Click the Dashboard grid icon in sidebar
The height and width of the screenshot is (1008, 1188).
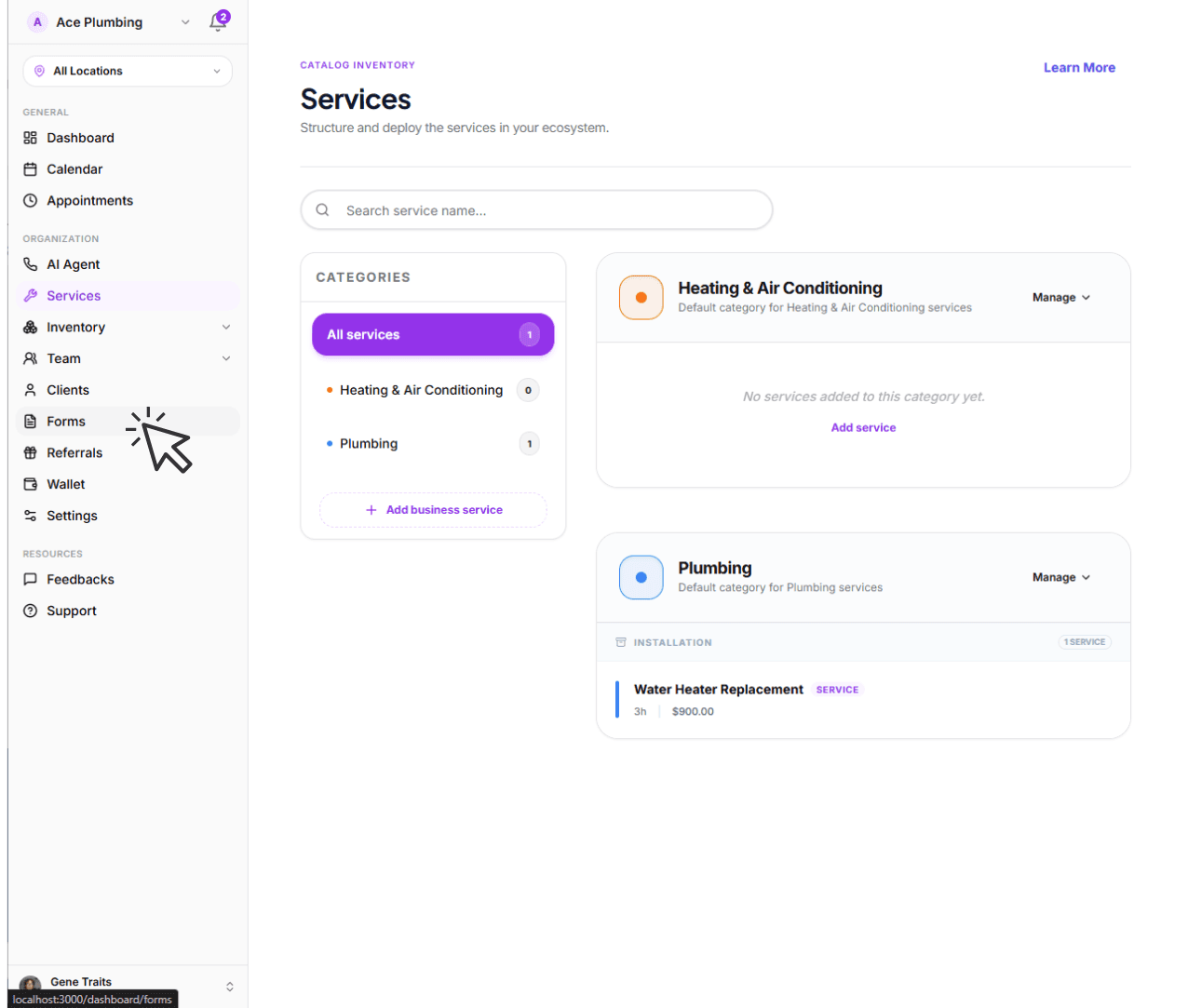click(30, 138)
